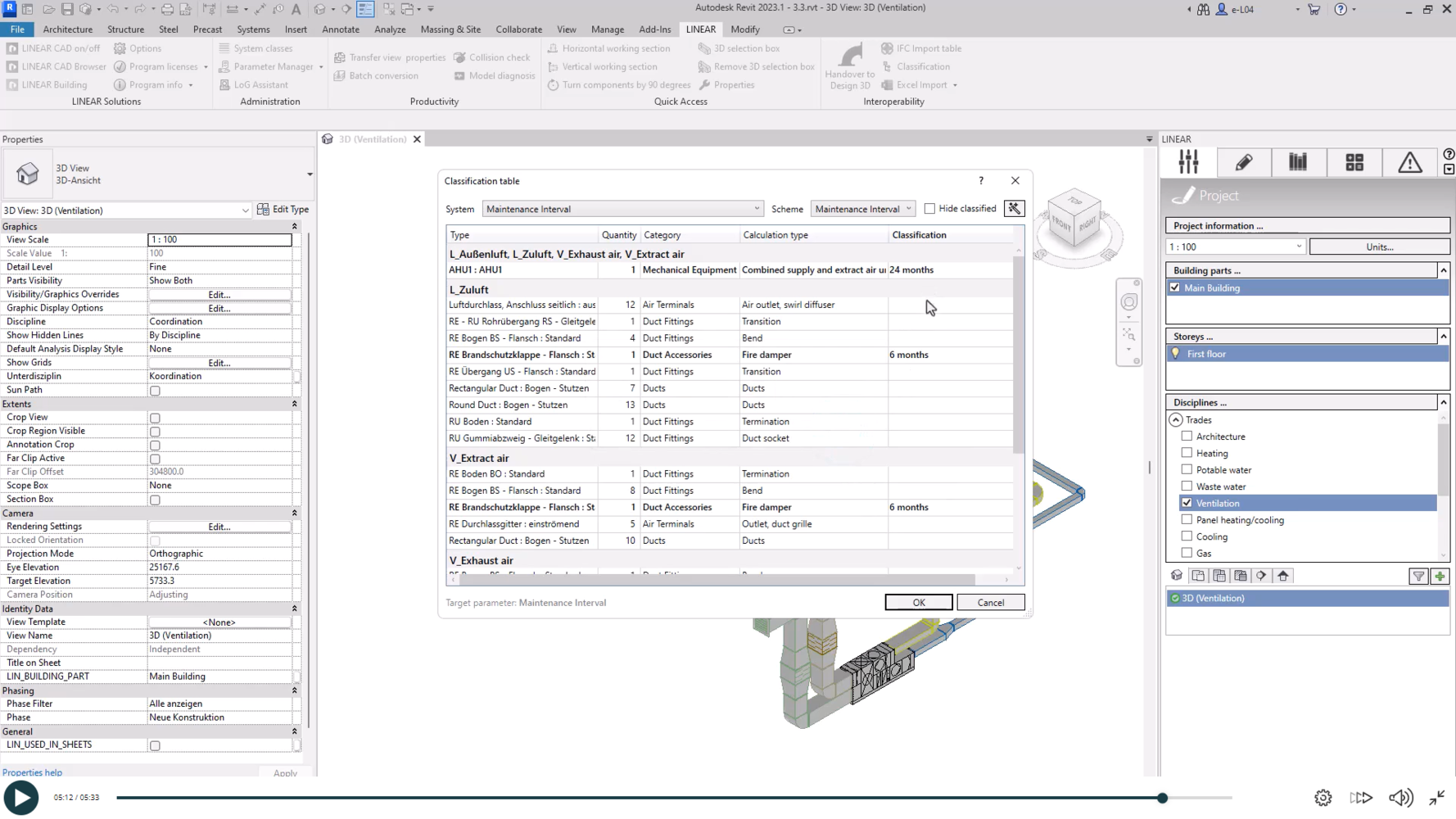Image resolution: width=1456 pixels, height=819 pixels.
Task: Click the settings icon next to Hide classified
Action: click(x=1014, y=209)
